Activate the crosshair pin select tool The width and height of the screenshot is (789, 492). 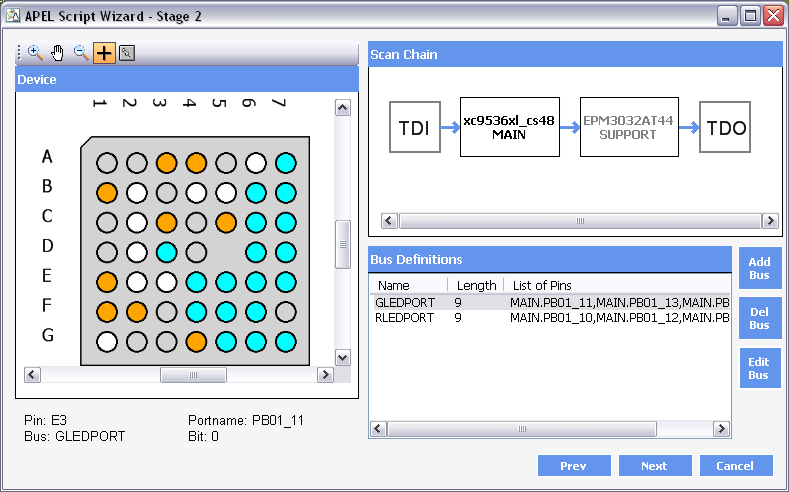[104, 53]
